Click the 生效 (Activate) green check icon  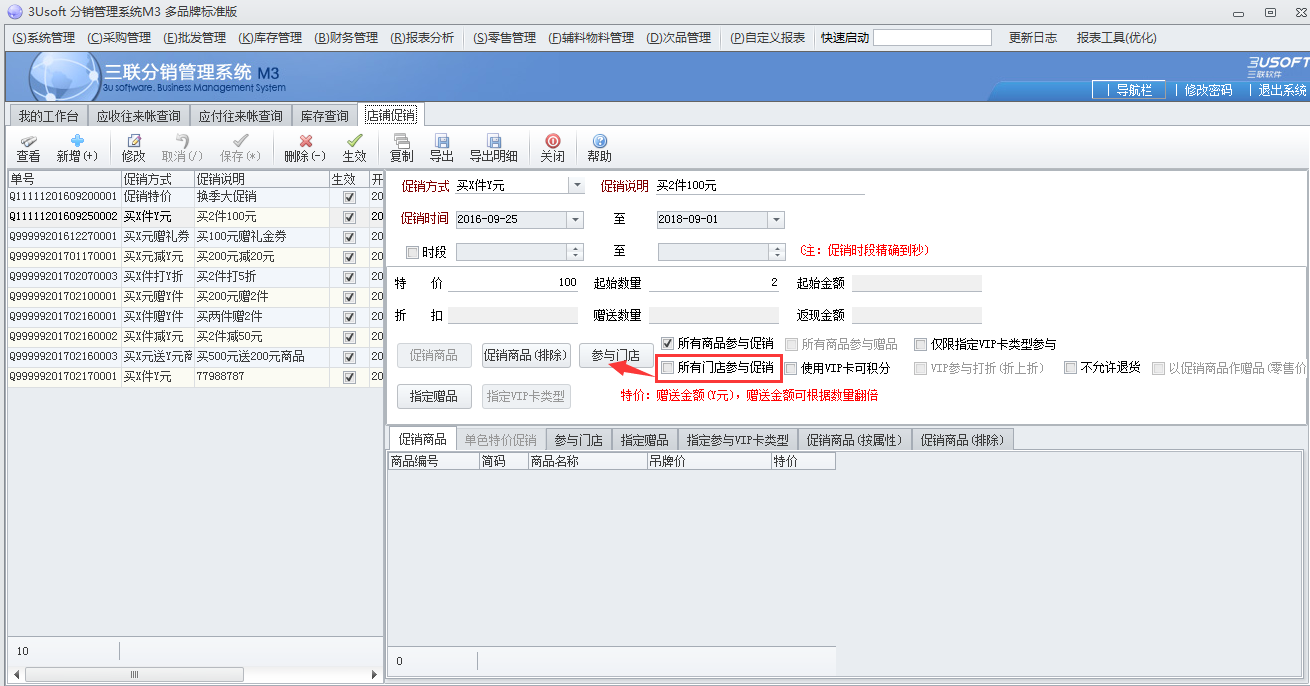[x=354, y=142]
